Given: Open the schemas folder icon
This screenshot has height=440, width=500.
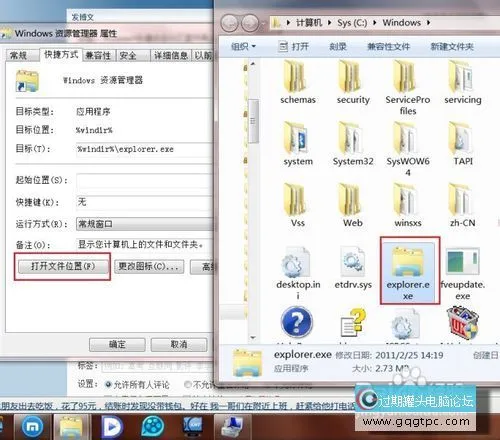Looking at the screenshot, I should (295, 77).
